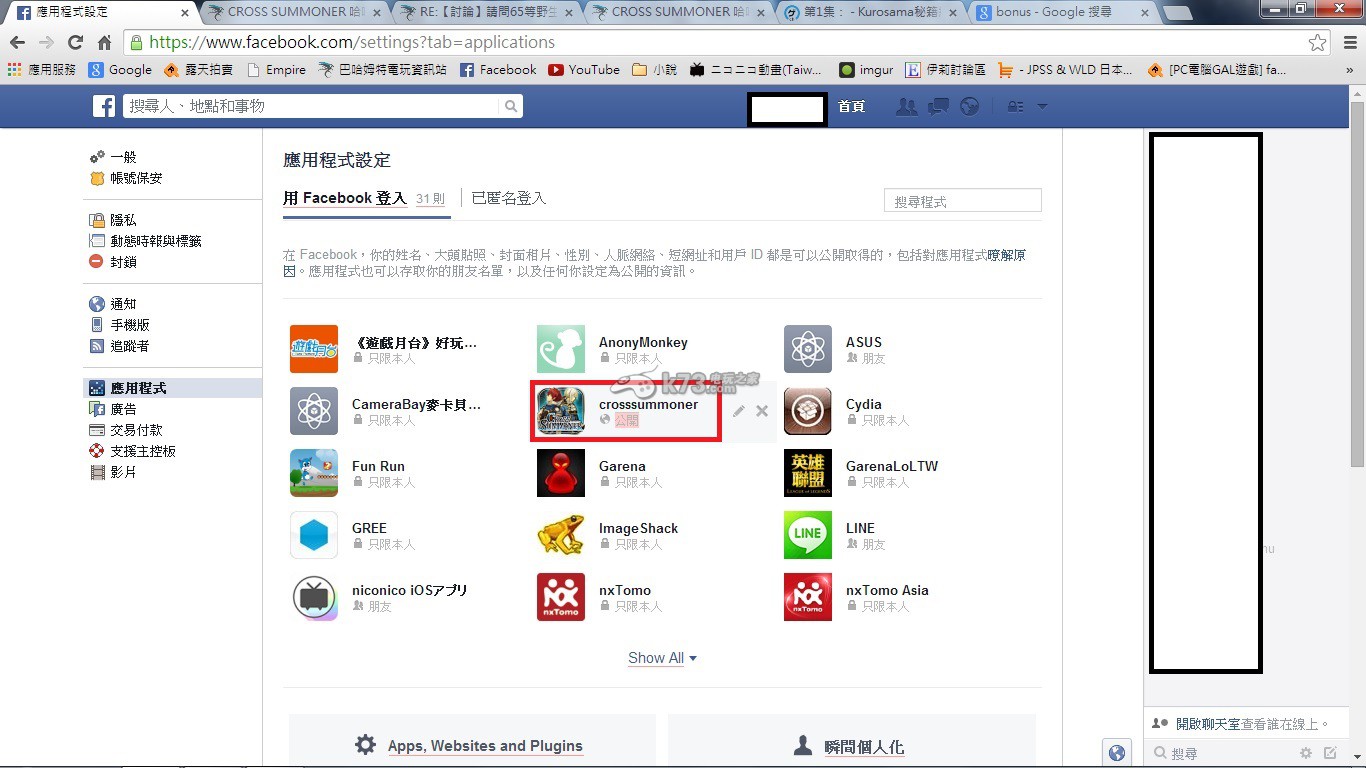Click the ImageShack frog icon
Viewport: 1366px width, 768px height.
coord(560,535)
